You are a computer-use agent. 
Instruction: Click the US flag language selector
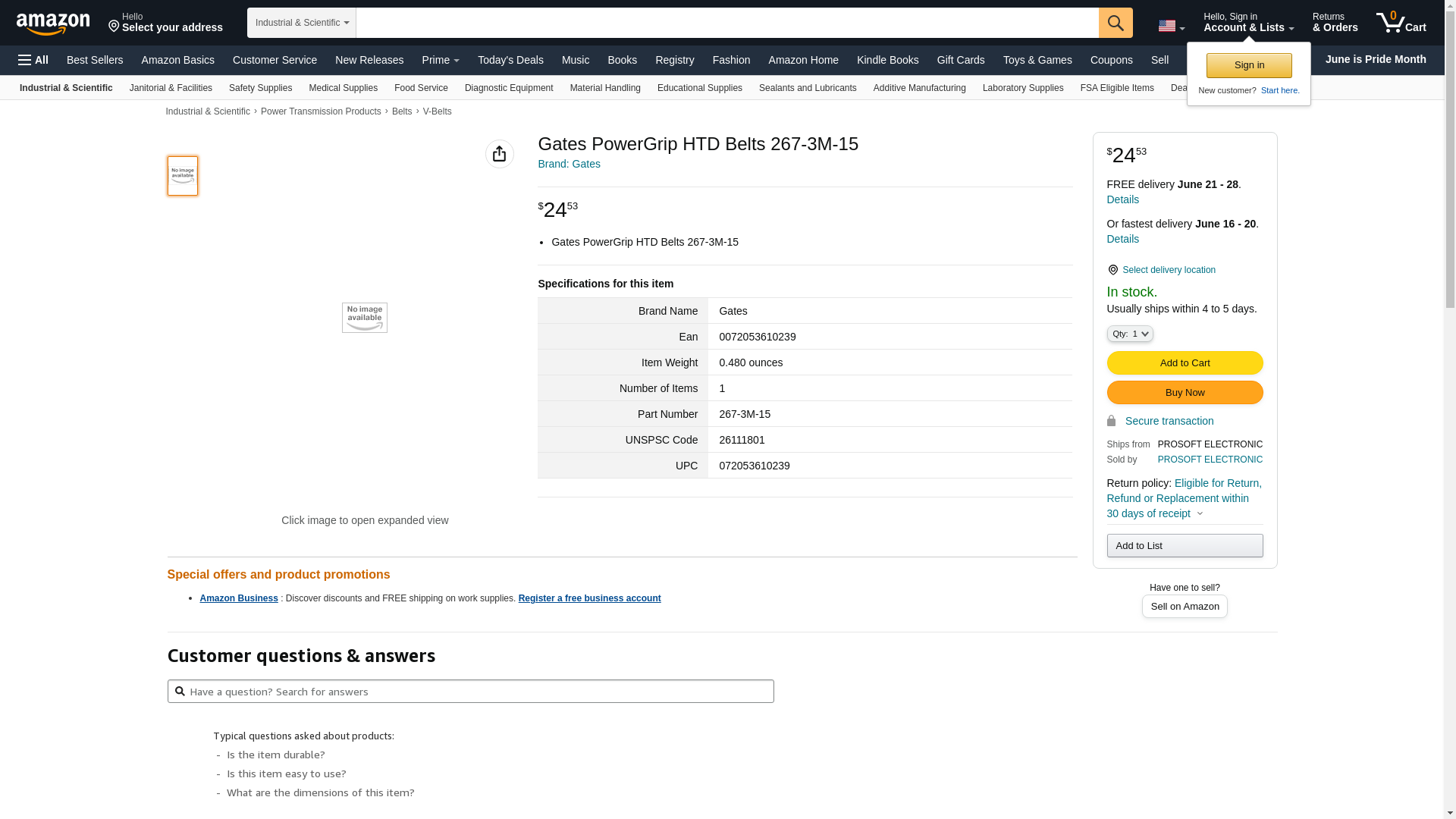click(x=1171, y=27)
